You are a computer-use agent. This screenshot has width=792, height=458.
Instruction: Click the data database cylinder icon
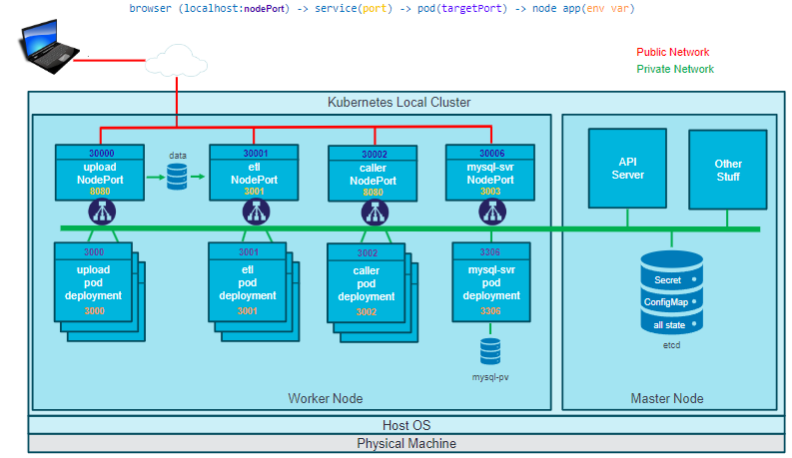(177, 177)
